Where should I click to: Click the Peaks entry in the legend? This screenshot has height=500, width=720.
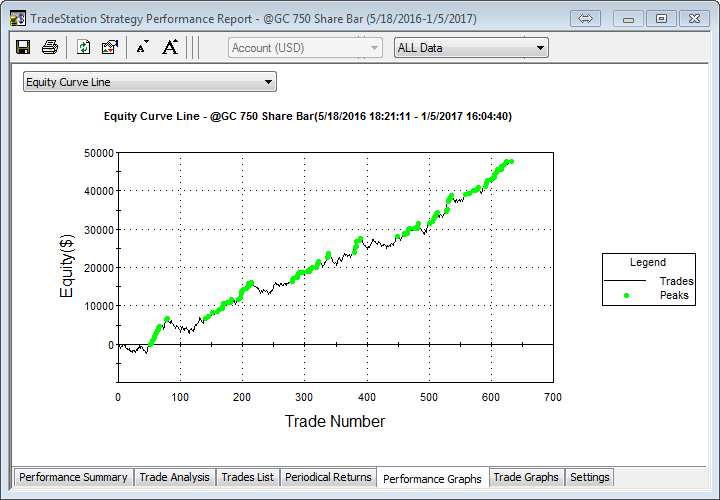[674, 295]
